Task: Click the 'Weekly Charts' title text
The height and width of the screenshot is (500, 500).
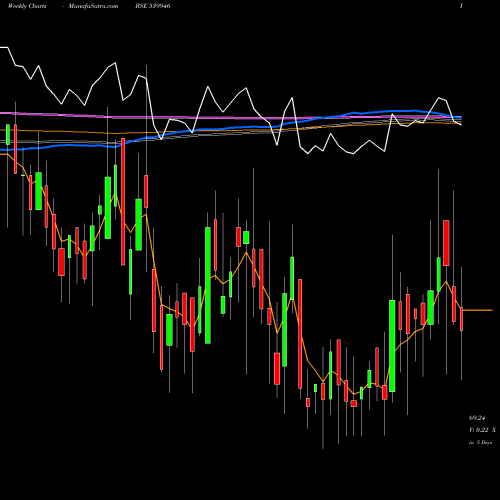Action: tap(27, 6)
